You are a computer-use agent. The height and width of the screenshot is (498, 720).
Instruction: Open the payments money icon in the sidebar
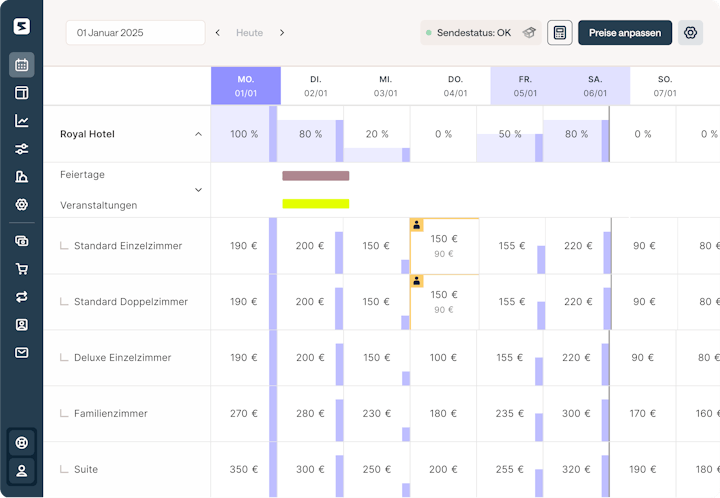click(x=22, y=241)
